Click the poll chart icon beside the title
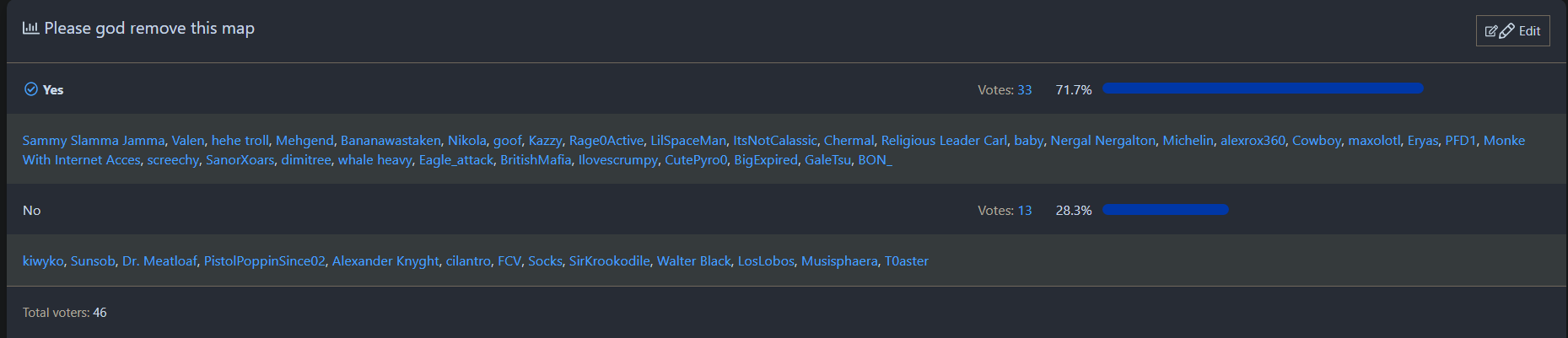 point(30,28)
